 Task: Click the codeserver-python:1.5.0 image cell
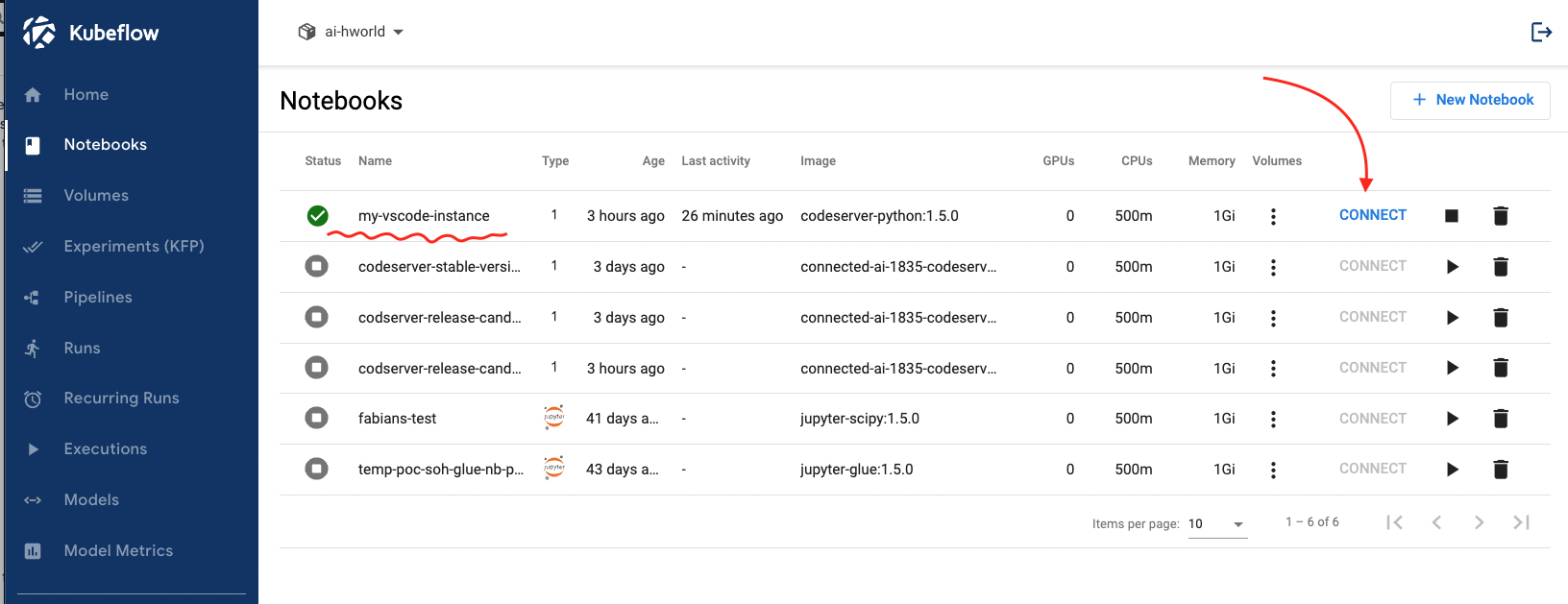coord(879,216)
